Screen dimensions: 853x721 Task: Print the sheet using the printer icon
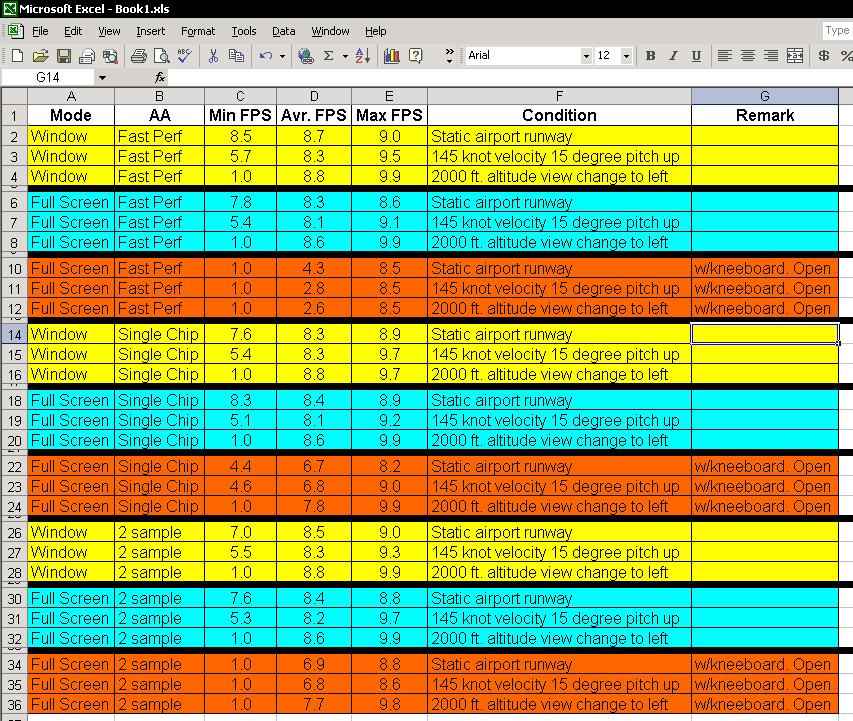[x=139, y=56]
